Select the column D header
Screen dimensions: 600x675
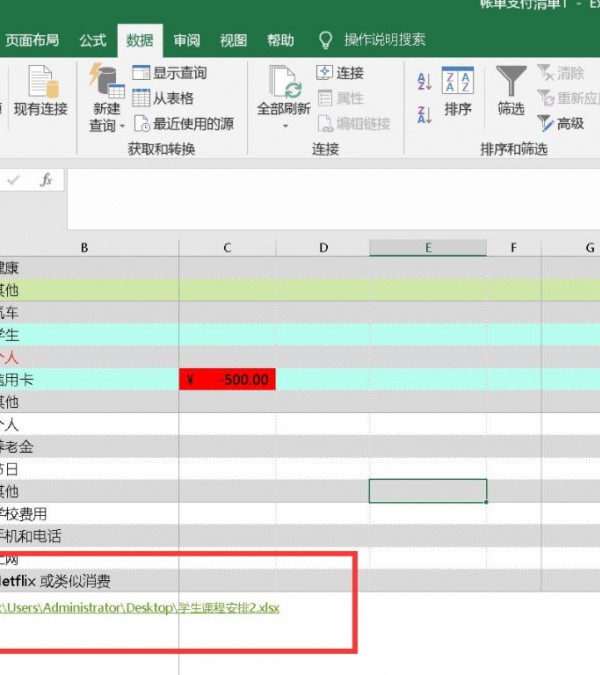click(323, 248)
